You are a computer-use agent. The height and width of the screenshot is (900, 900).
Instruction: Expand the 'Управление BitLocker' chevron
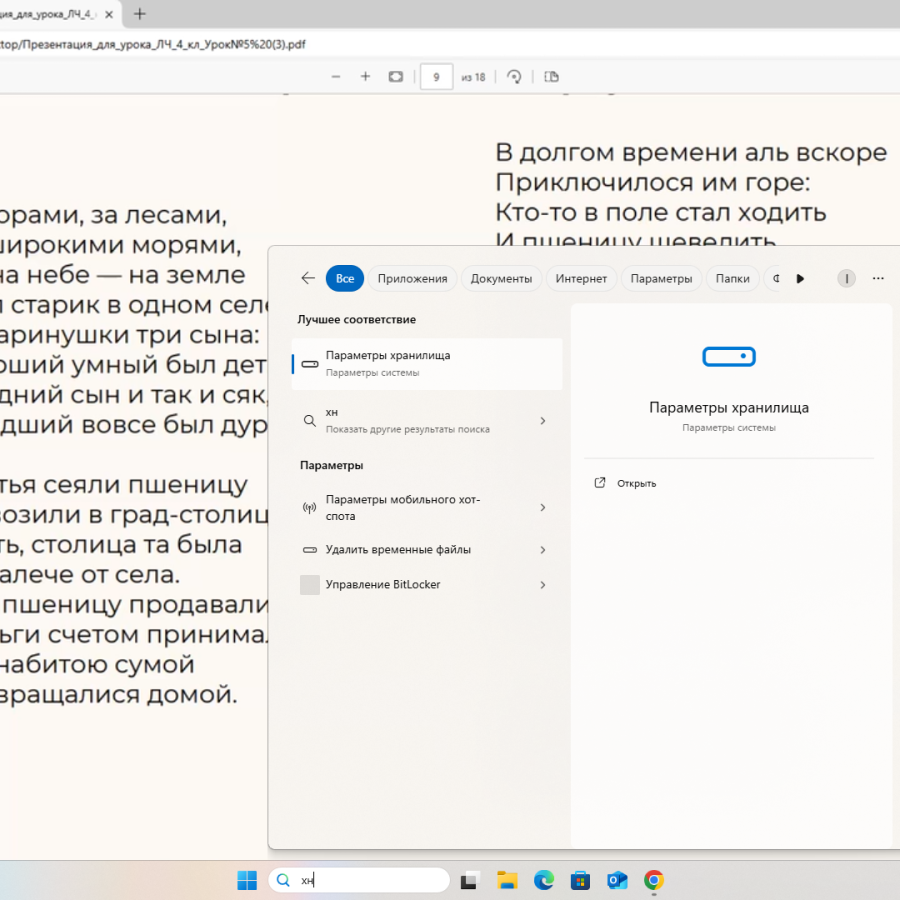pos(543,585)
